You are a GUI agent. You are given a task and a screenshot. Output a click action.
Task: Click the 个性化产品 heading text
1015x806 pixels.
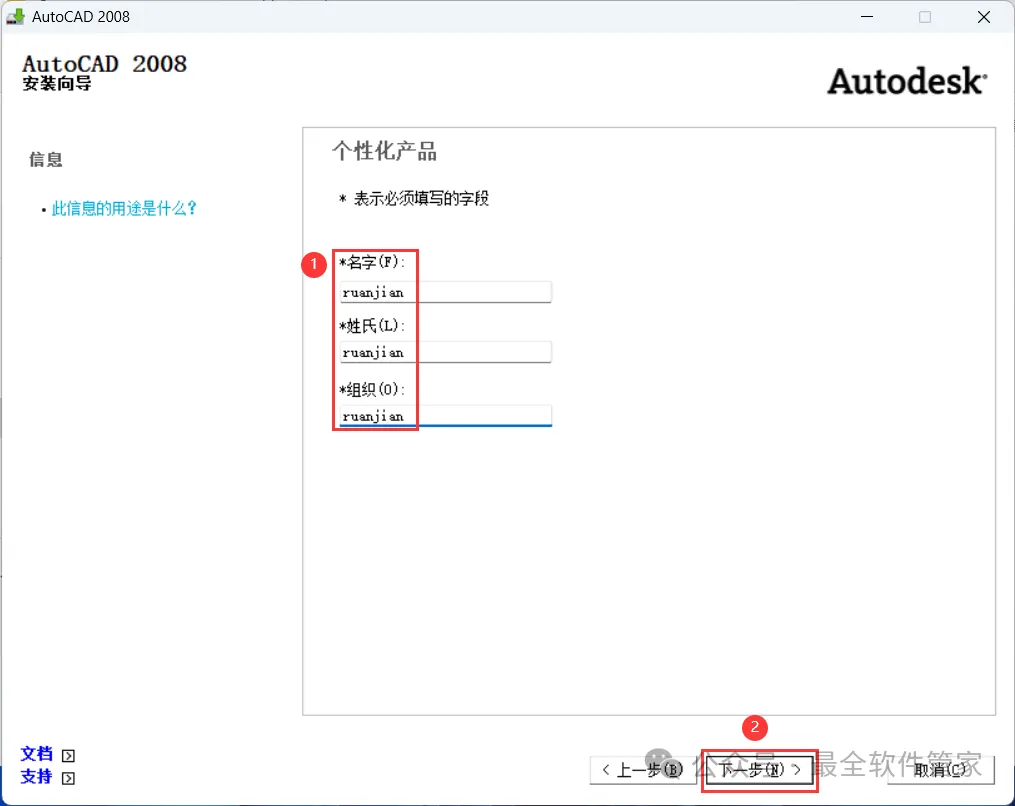point(385,151)
